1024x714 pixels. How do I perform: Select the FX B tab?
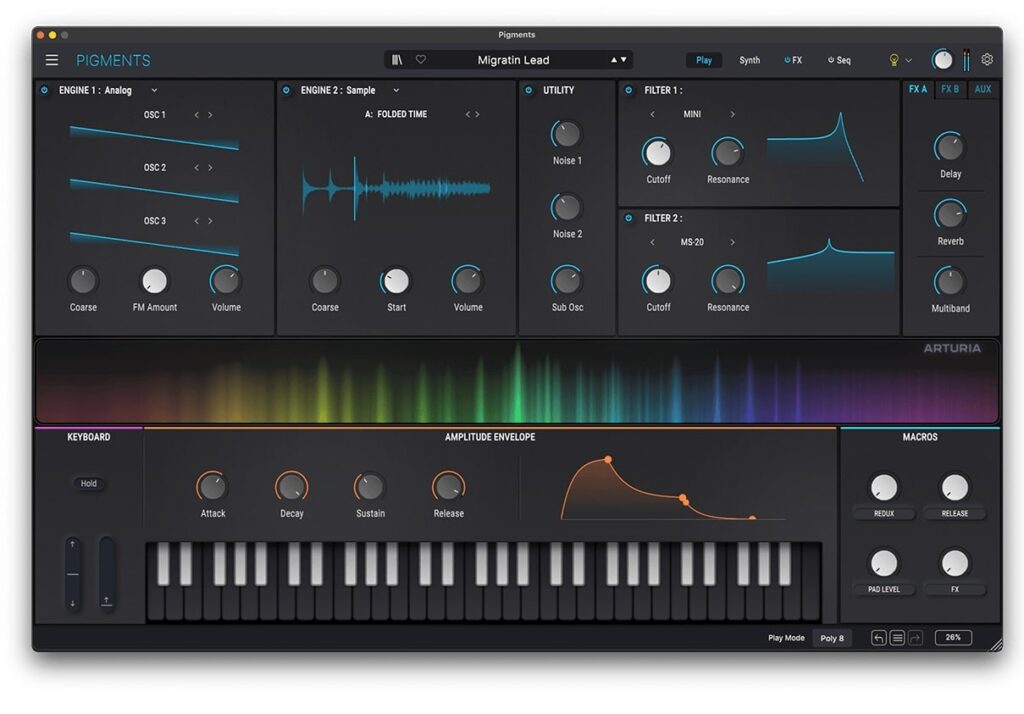point(950,89)
